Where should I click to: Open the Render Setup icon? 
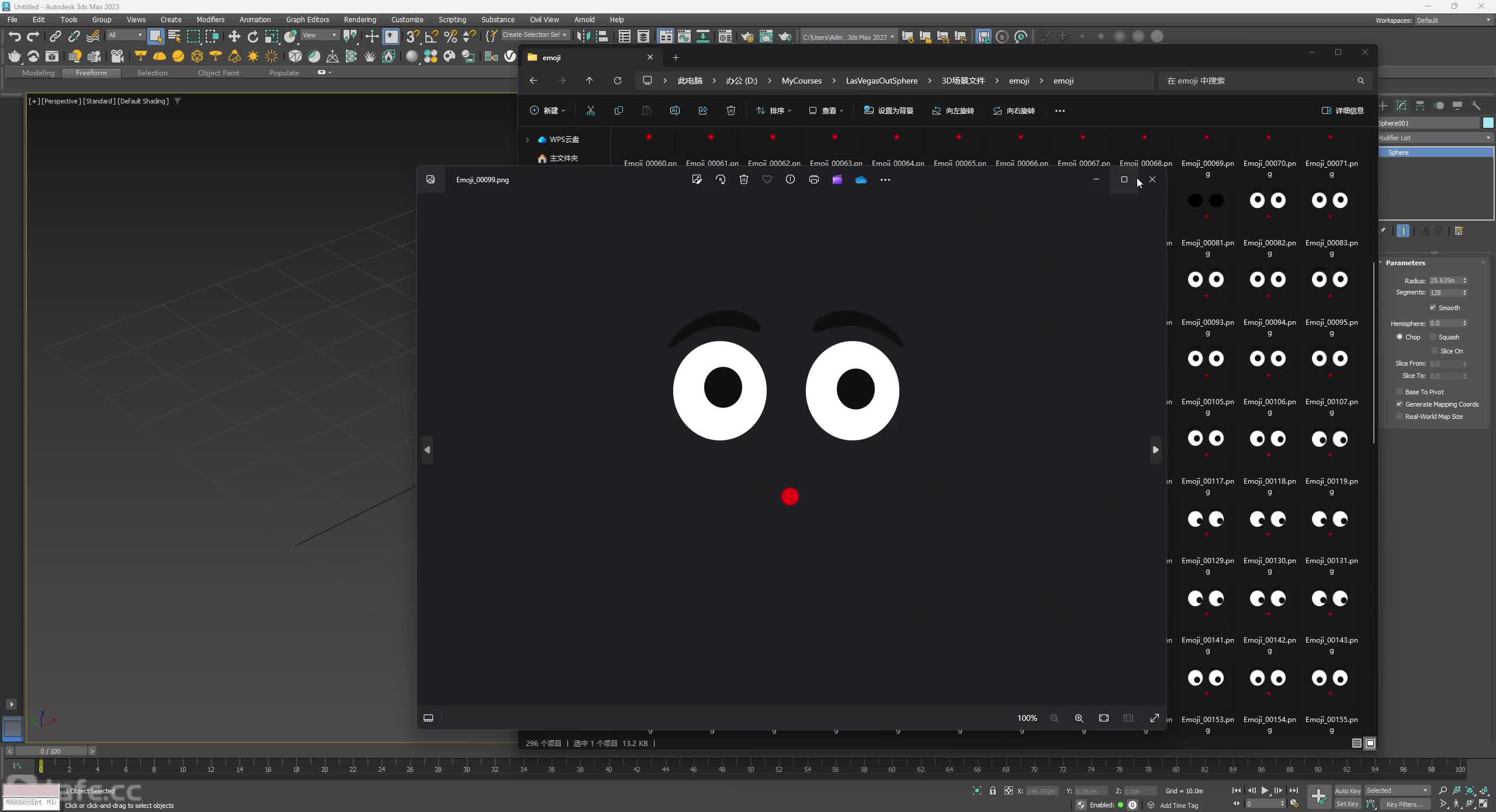(x=747, y=36)
